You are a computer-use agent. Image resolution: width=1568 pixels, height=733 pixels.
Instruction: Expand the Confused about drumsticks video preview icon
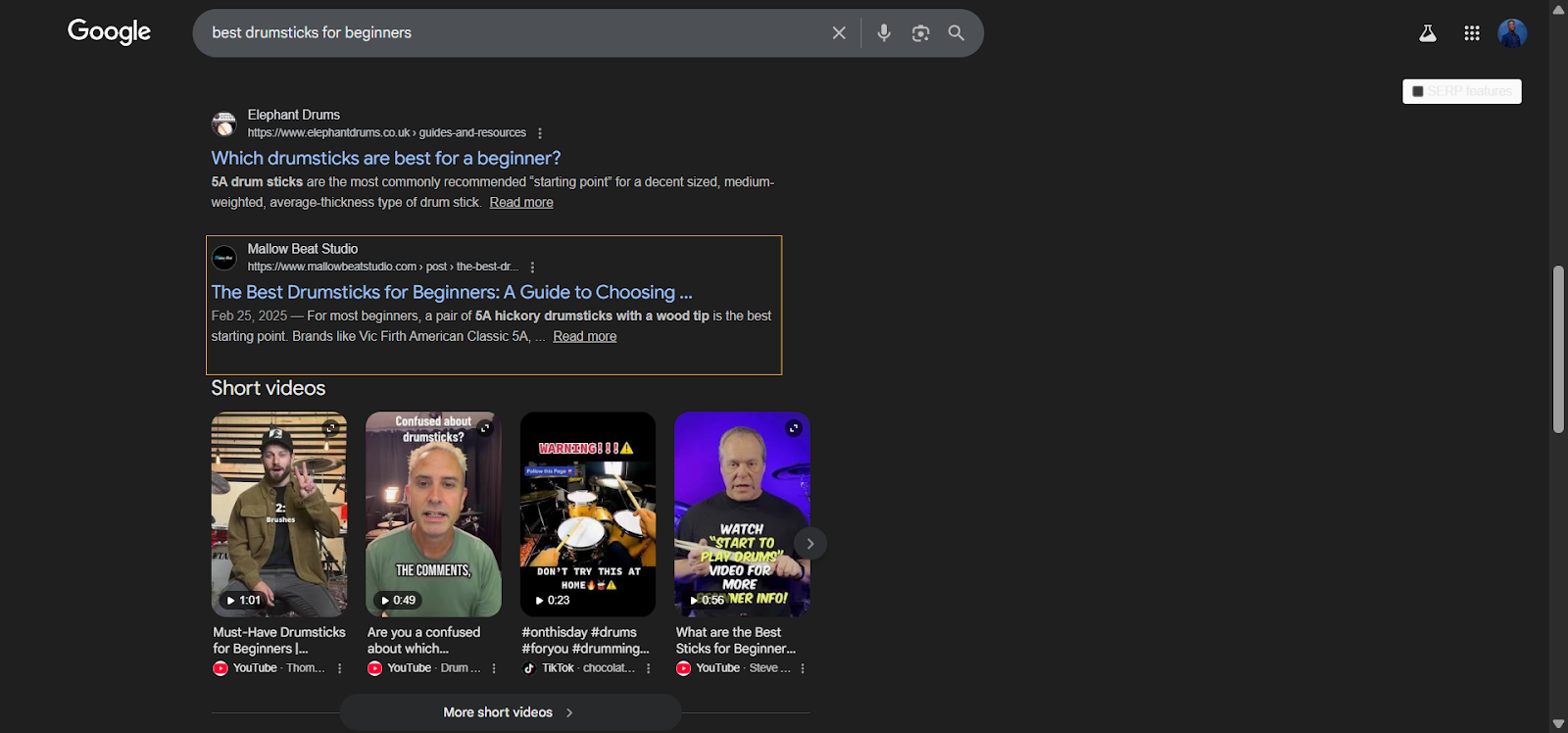click(485, 428)
